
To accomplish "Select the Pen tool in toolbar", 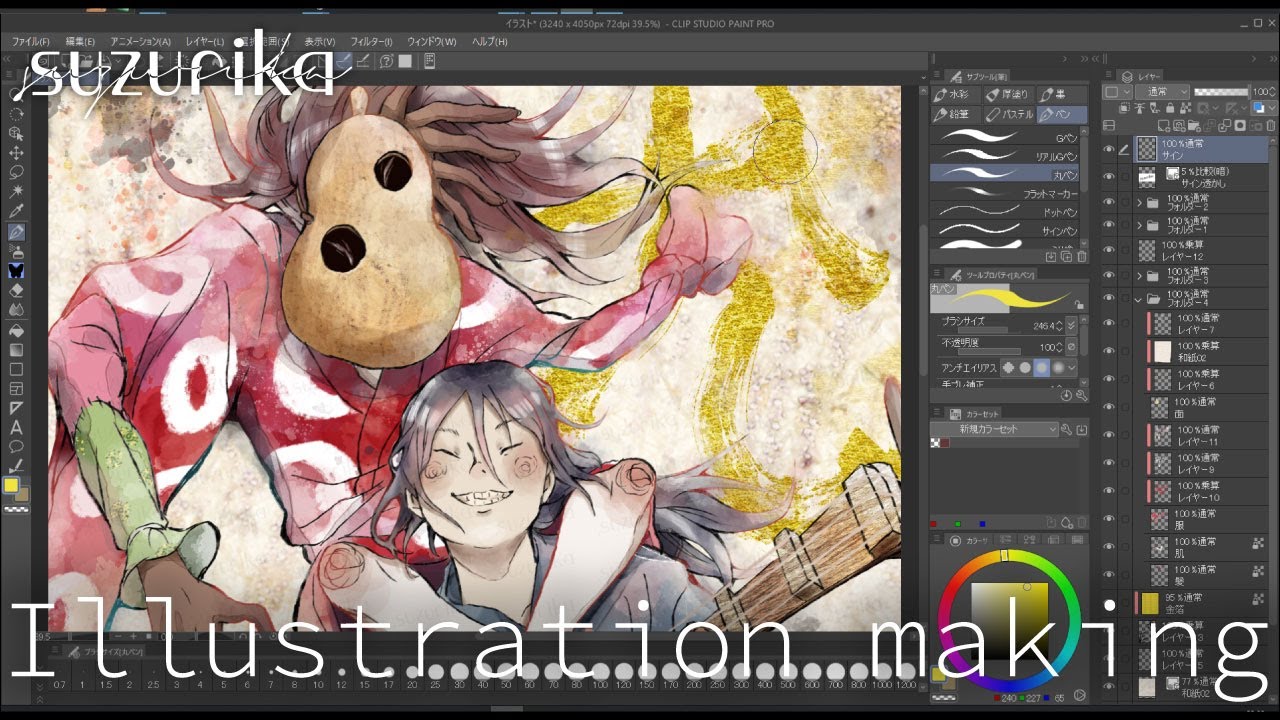I will [x=16, y=232].
